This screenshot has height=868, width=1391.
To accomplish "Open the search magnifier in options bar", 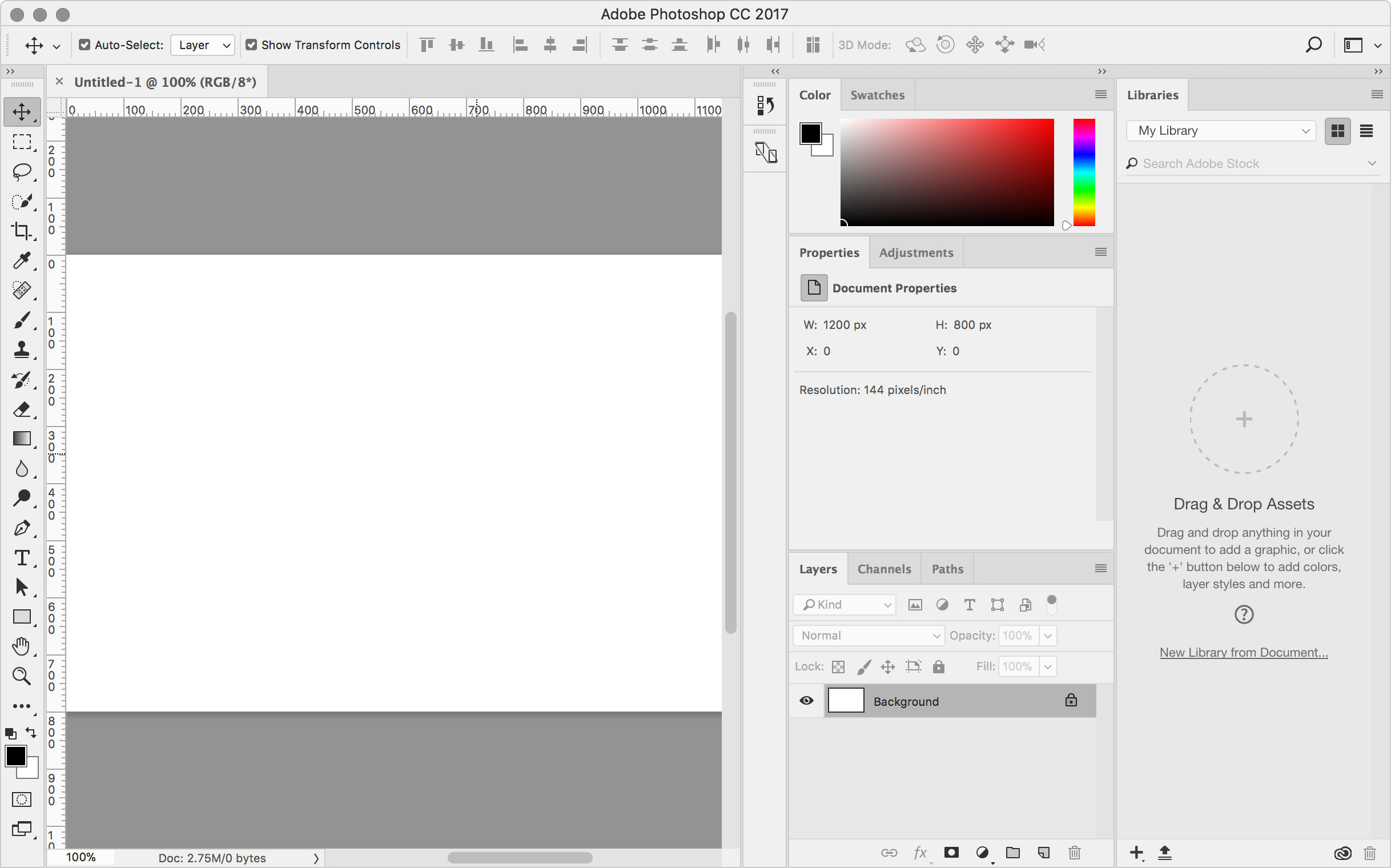I will [x=1313, y=45].
